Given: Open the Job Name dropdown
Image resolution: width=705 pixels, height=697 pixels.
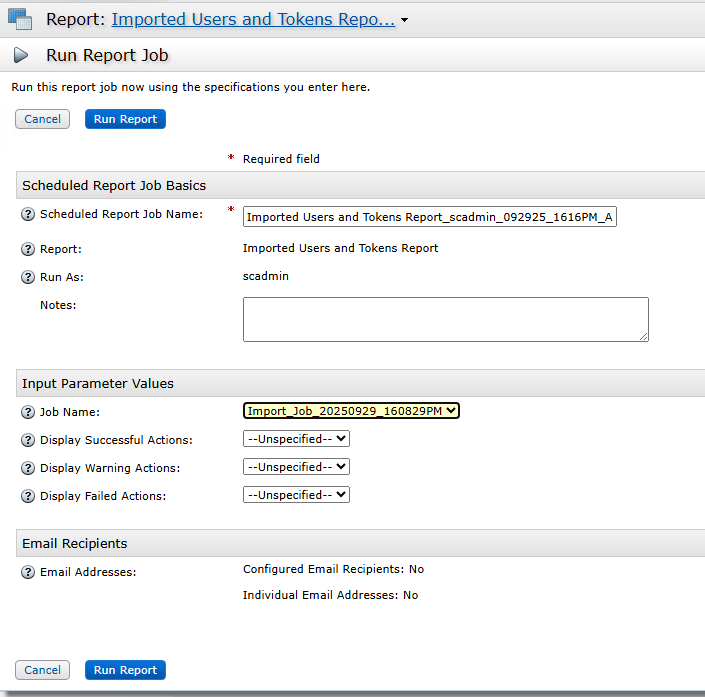Looking at the screenshot, I should (351, 410).
